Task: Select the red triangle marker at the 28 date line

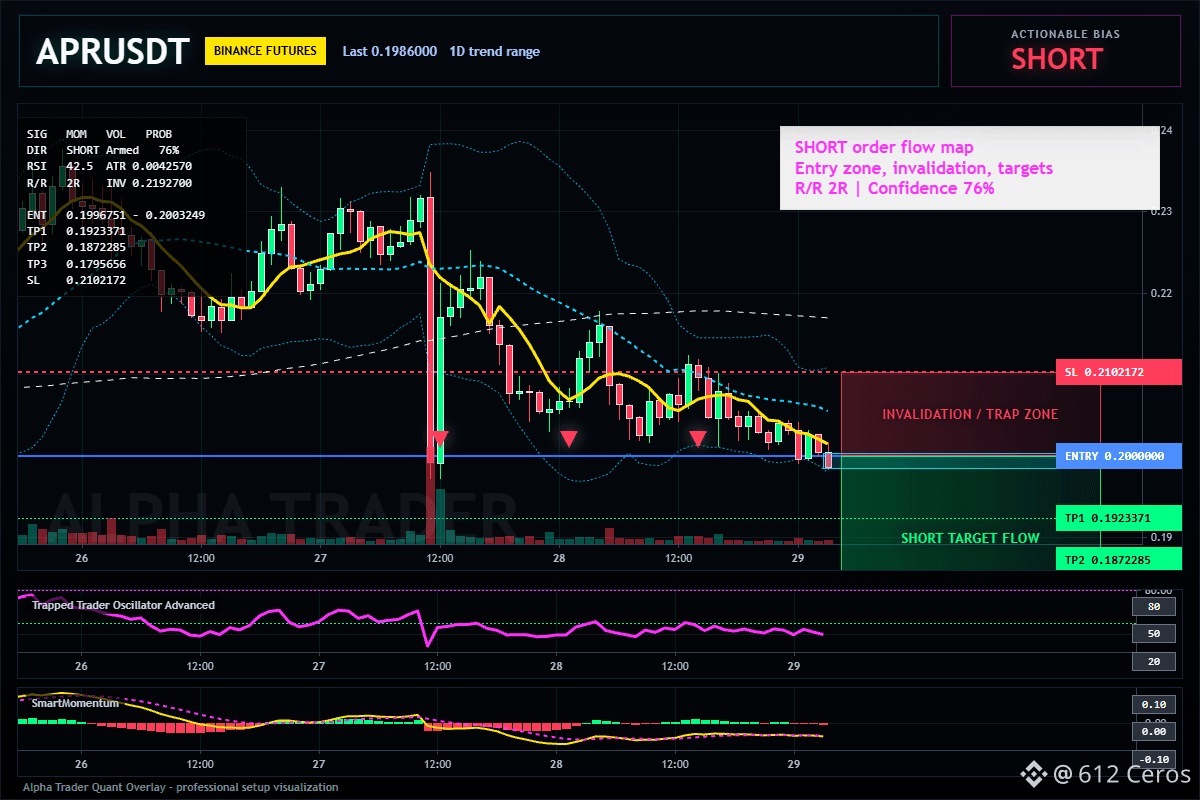Action: 568,438
